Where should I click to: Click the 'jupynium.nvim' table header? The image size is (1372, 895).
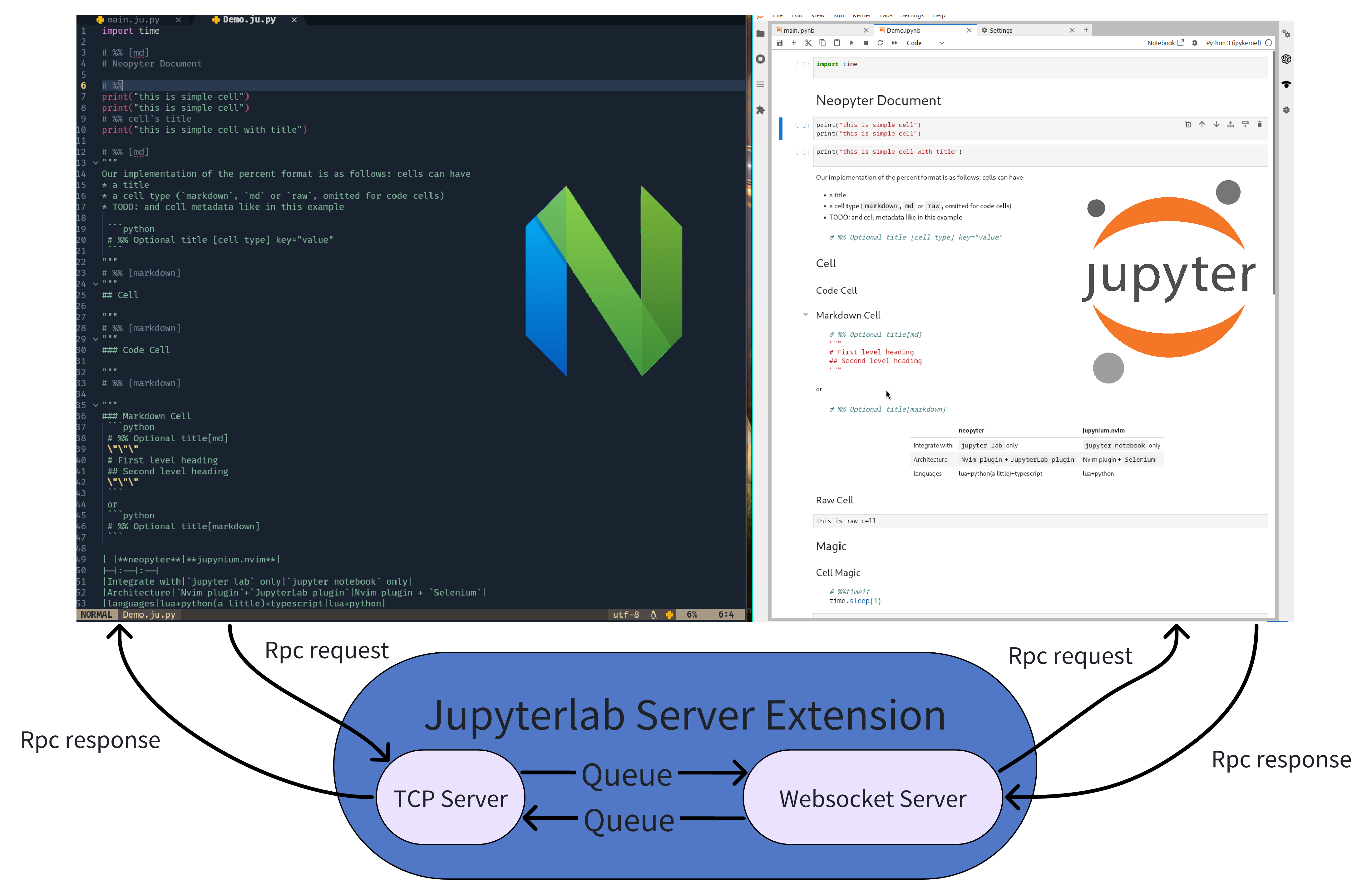[x=1103, y=430]
